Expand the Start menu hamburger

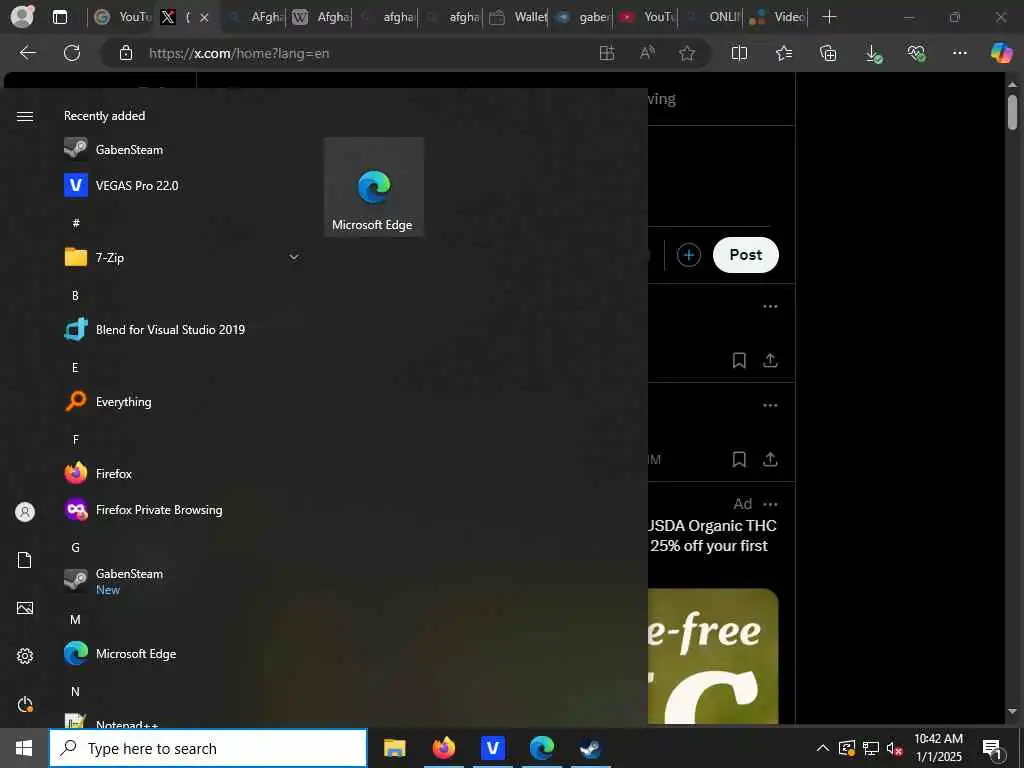pyautogui.click(x=25, y=116)
